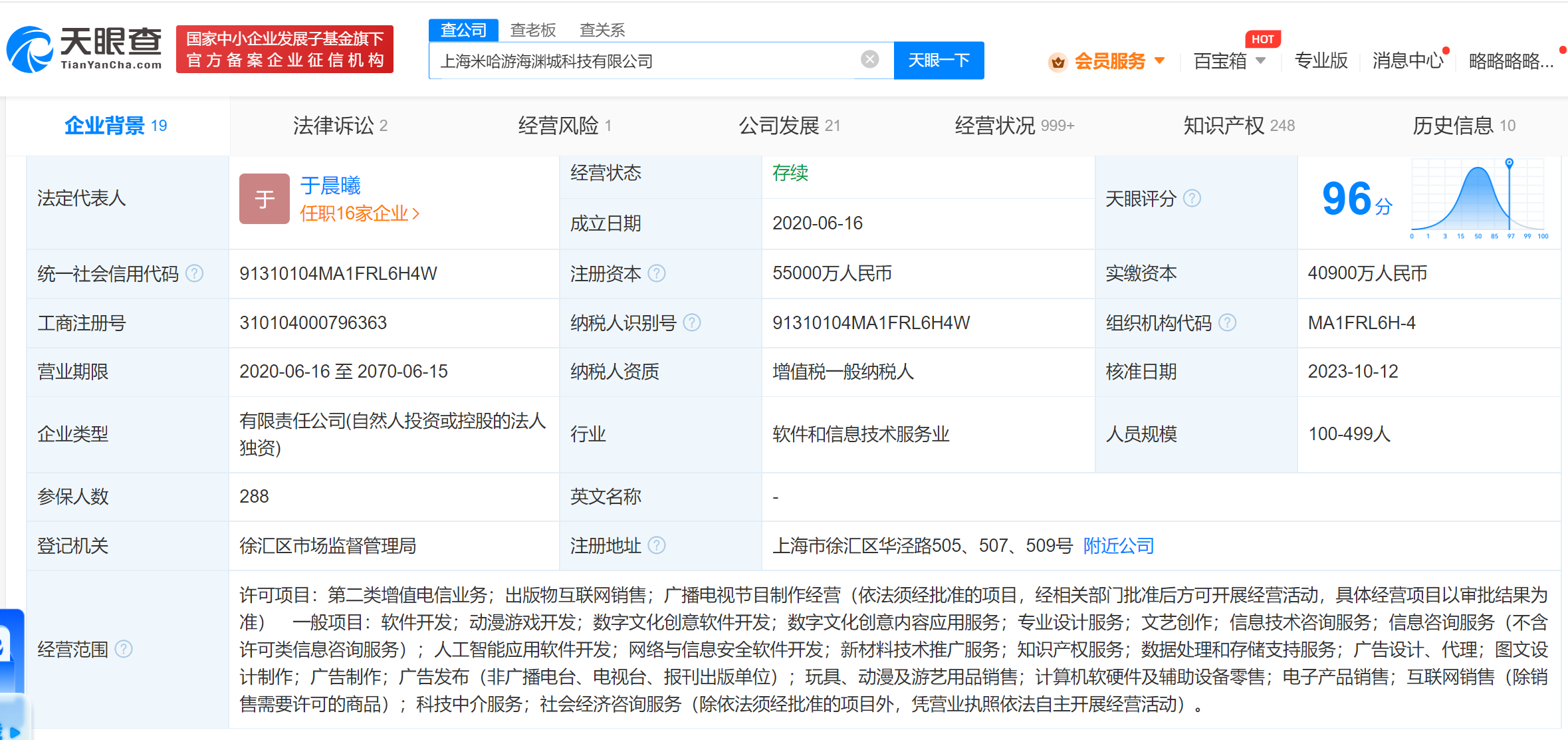Click the 增值税一般纳税人 value
Image resolution: width=1568 pixels, height=740 pixels.
843,372
